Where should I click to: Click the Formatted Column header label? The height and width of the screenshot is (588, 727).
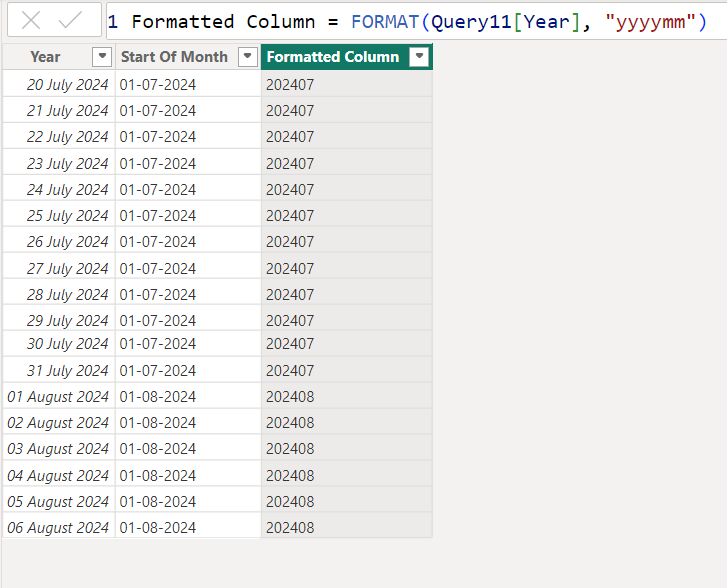click(332, 57)
